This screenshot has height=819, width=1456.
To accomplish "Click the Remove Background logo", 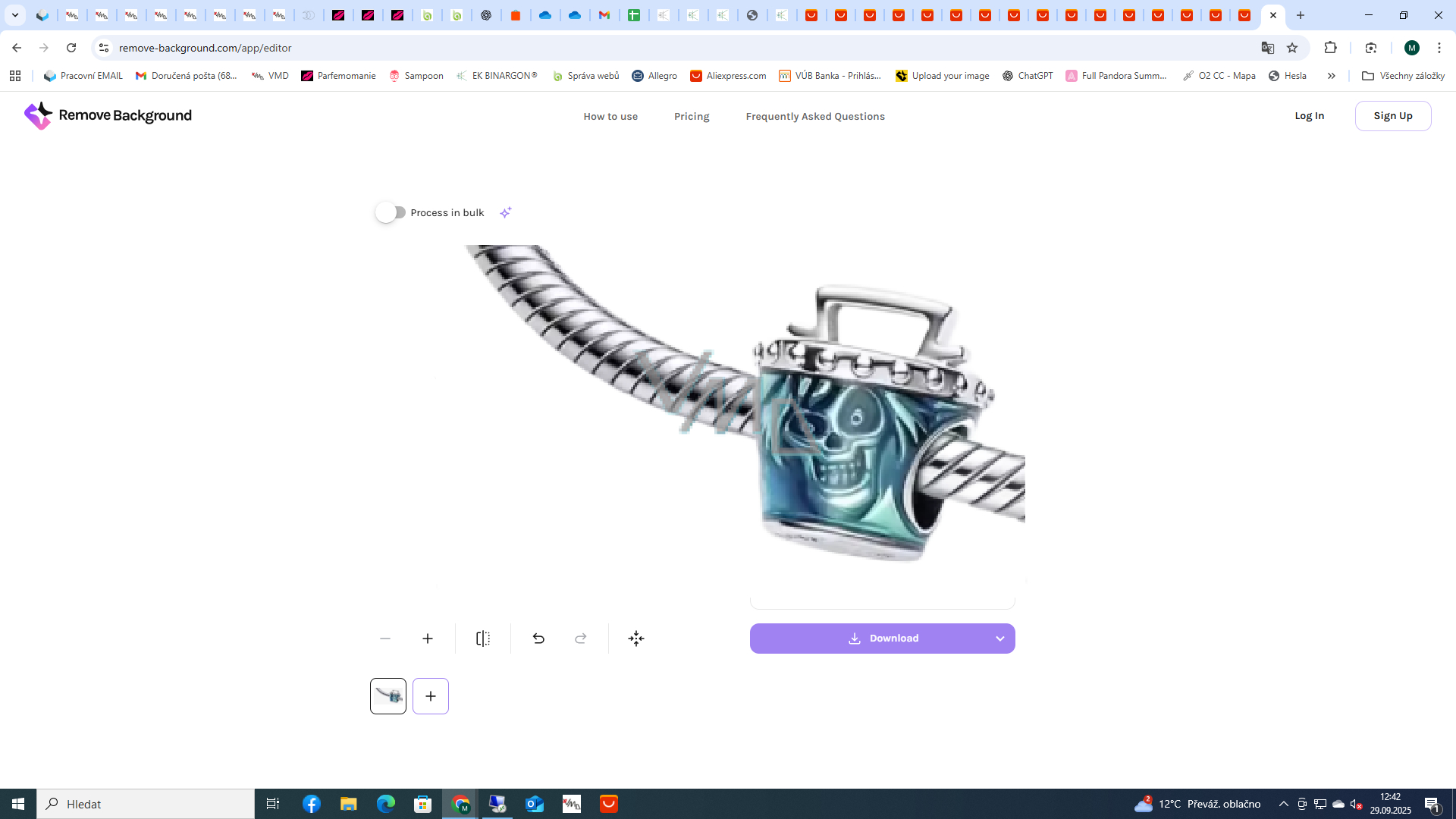I will (x=108, y=115).
